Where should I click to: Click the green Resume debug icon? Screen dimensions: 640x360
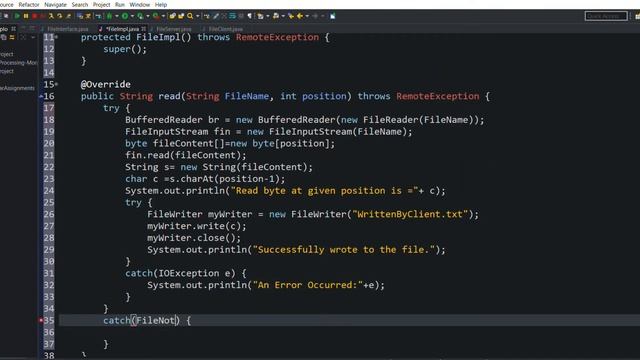(x=17, y=16)
